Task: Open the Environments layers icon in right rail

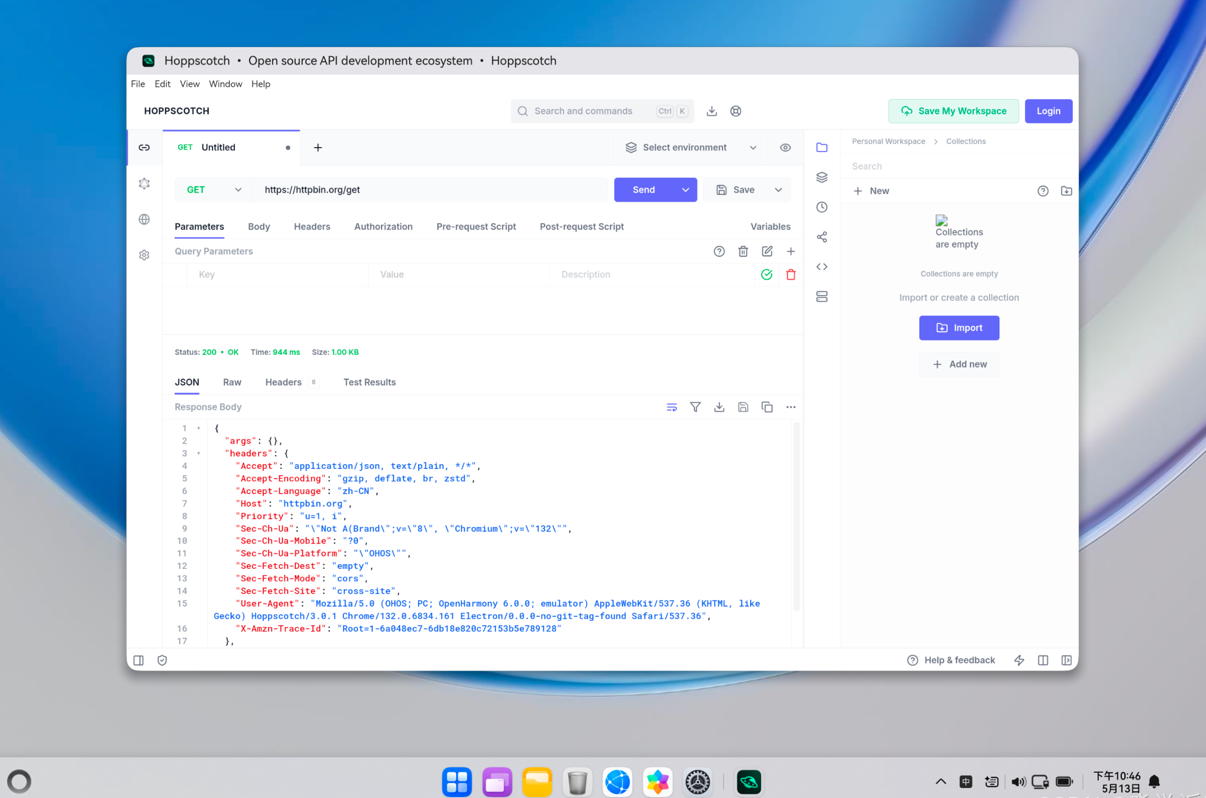Action: point(822,177)
